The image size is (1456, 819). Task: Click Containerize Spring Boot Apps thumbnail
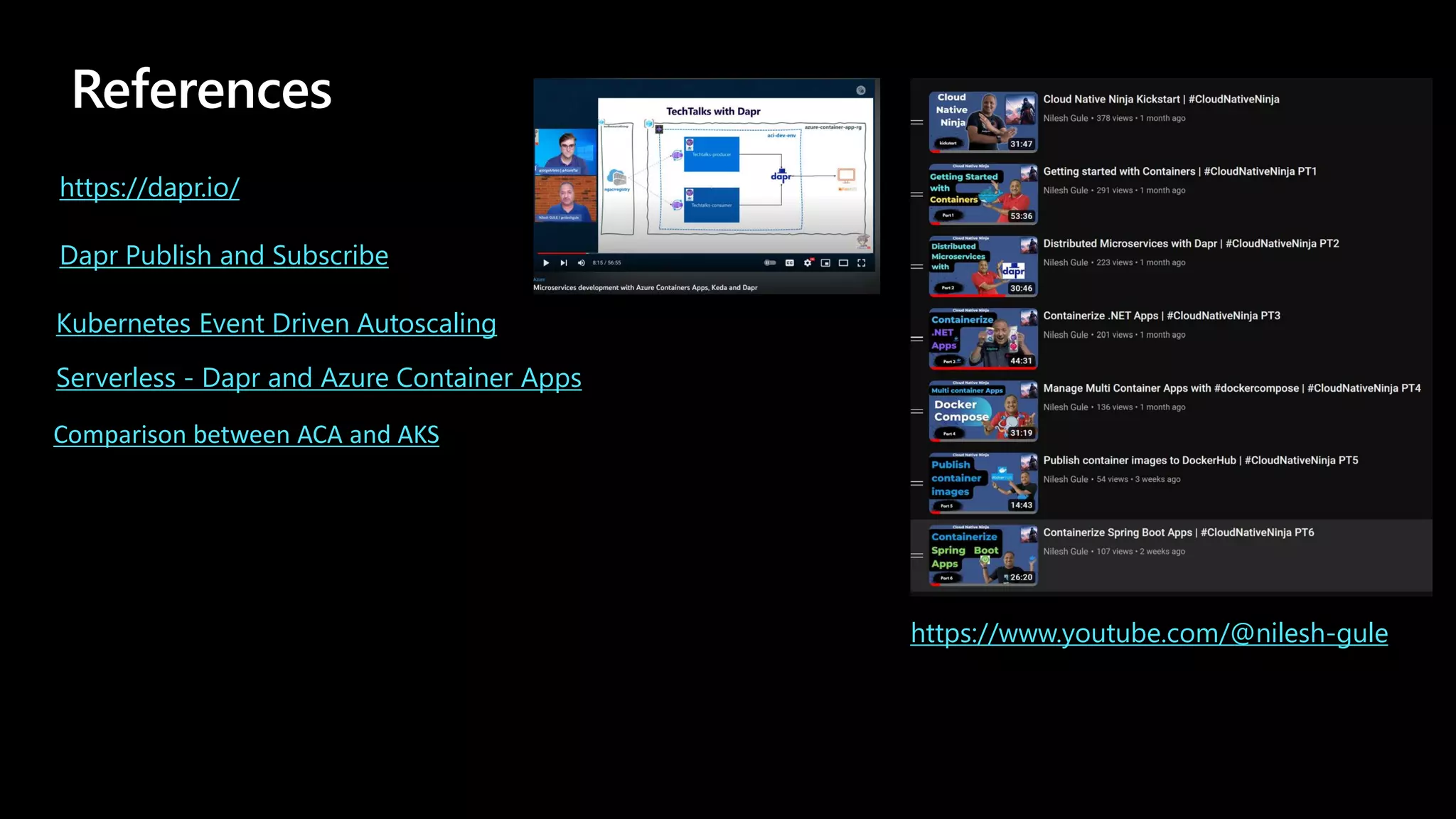[983, 555]
